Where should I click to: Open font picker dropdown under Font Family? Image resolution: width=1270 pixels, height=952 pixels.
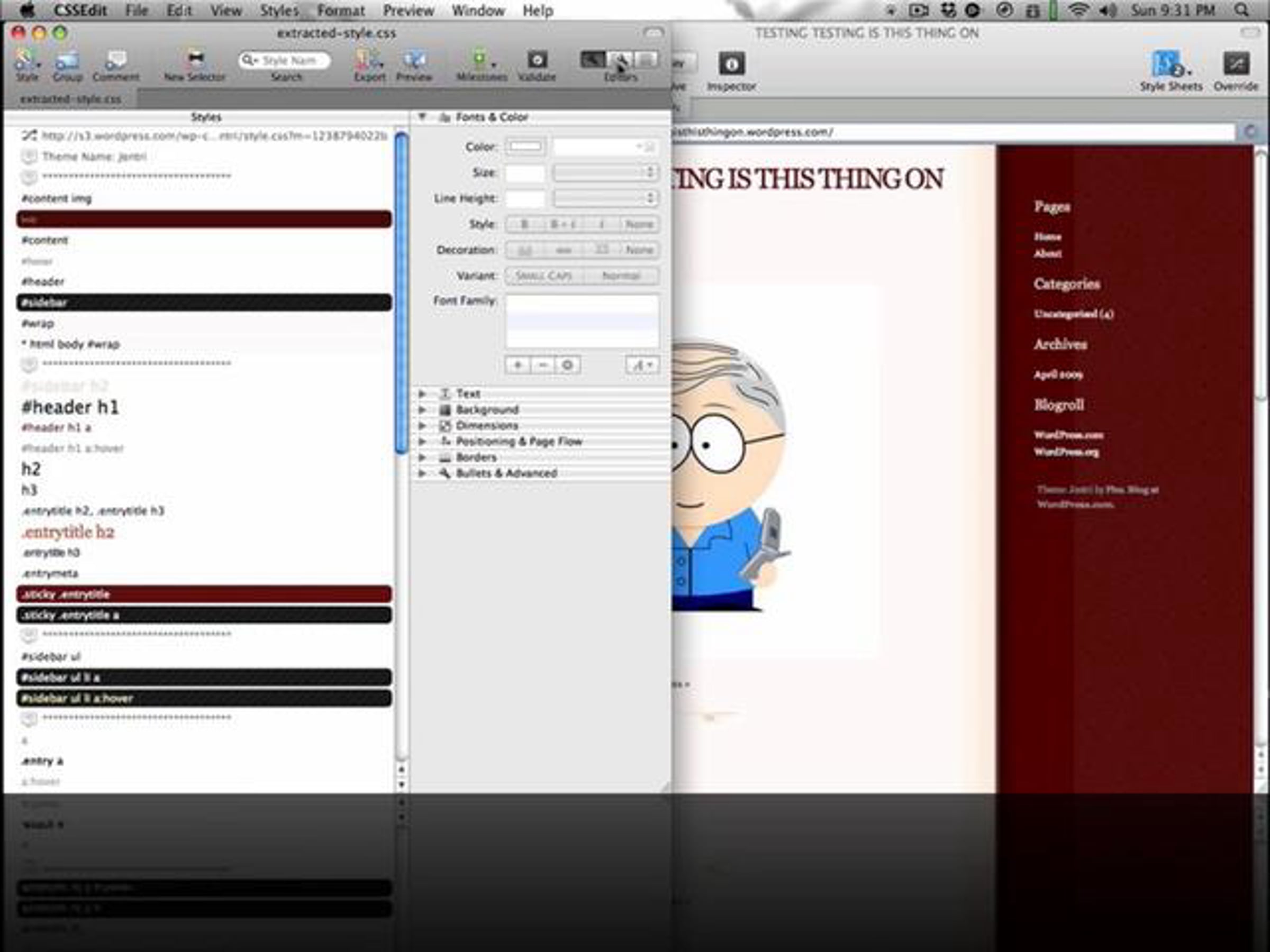coord(642,365)
